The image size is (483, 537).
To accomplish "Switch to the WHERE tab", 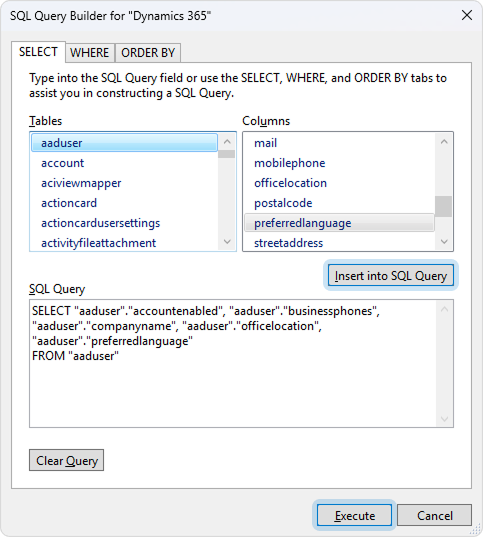I will point(90,53).
